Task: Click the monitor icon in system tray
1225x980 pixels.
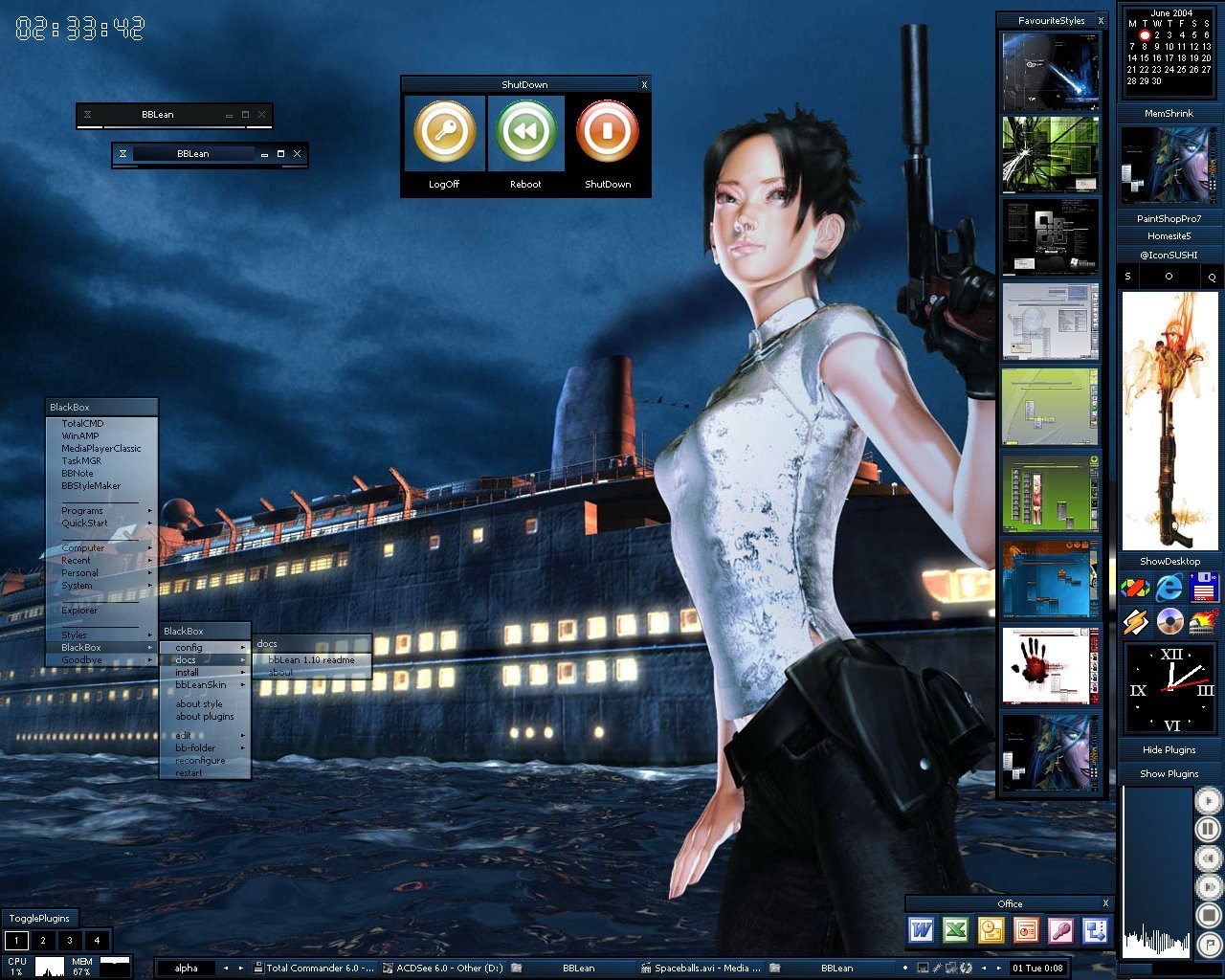Action: pos(923,968)
